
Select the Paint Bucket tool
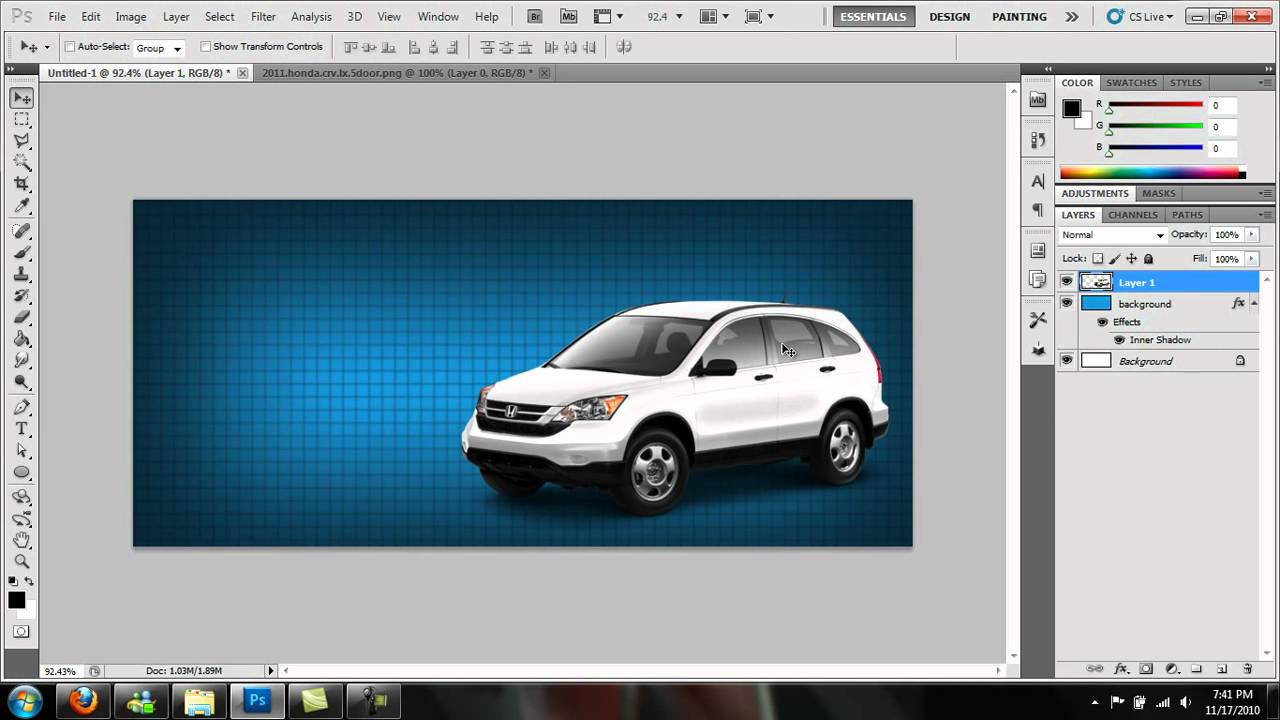pyautogui.click(x=21, y=339)
